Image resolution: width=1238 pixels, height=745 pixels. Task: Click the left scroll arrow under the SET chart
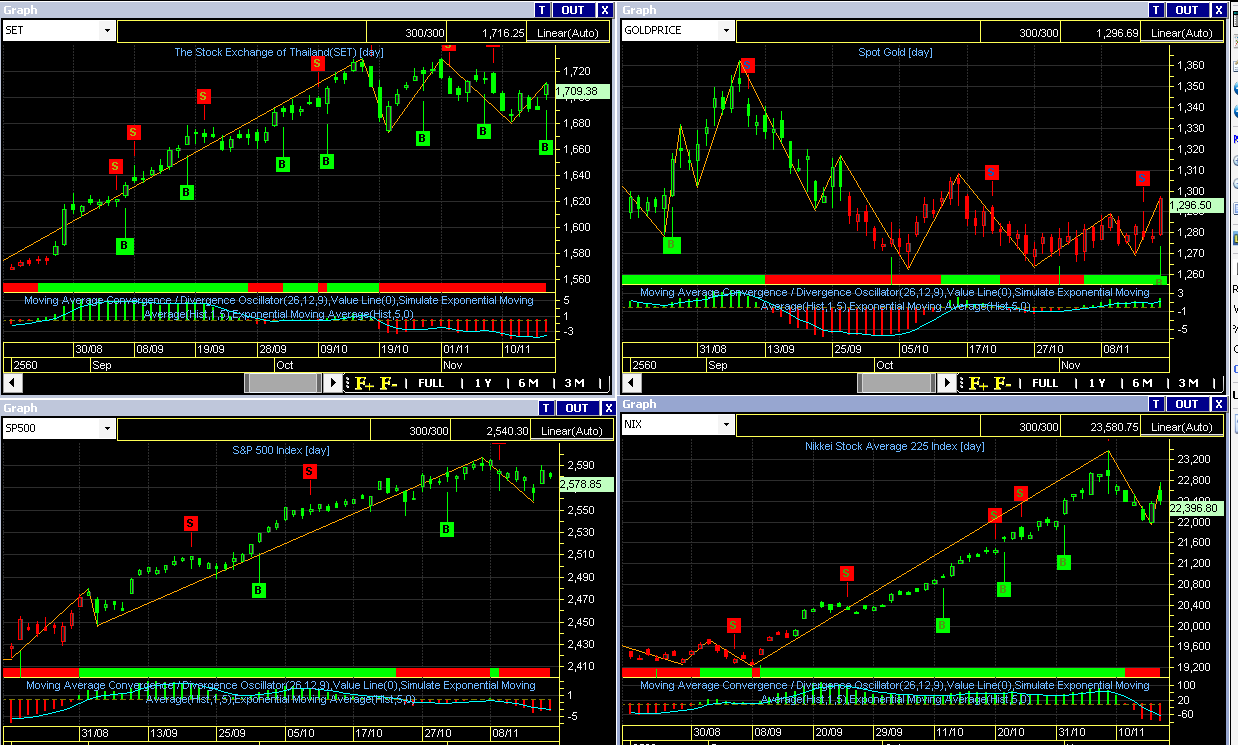coord(13,383)
